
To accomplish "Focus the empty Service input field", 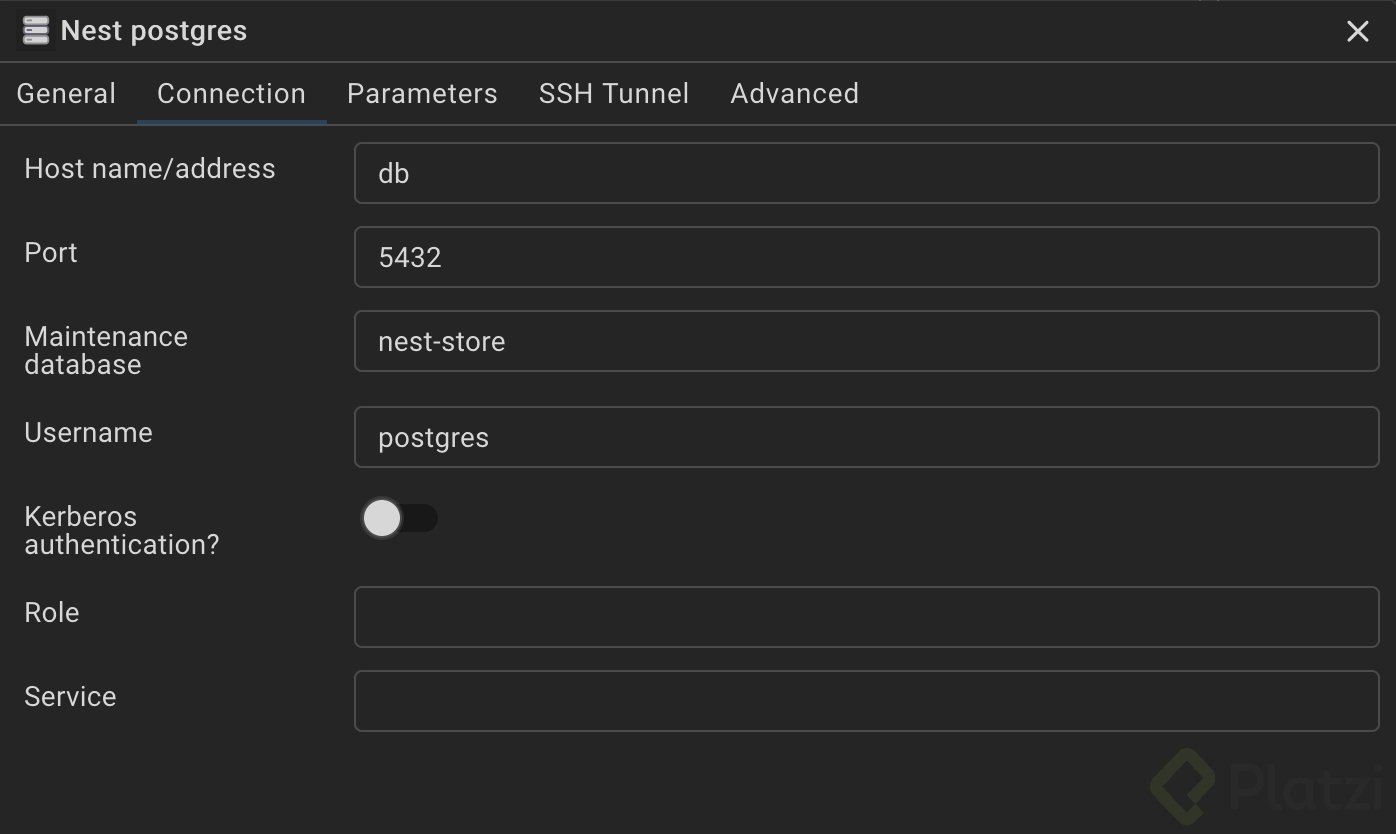I will tap(866, 701).
